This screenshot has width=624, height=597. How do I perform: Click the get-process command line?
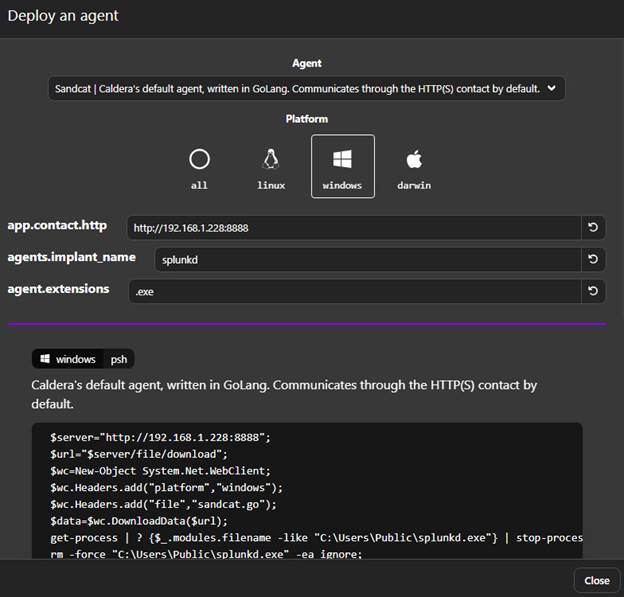click(x=316, y=538)
